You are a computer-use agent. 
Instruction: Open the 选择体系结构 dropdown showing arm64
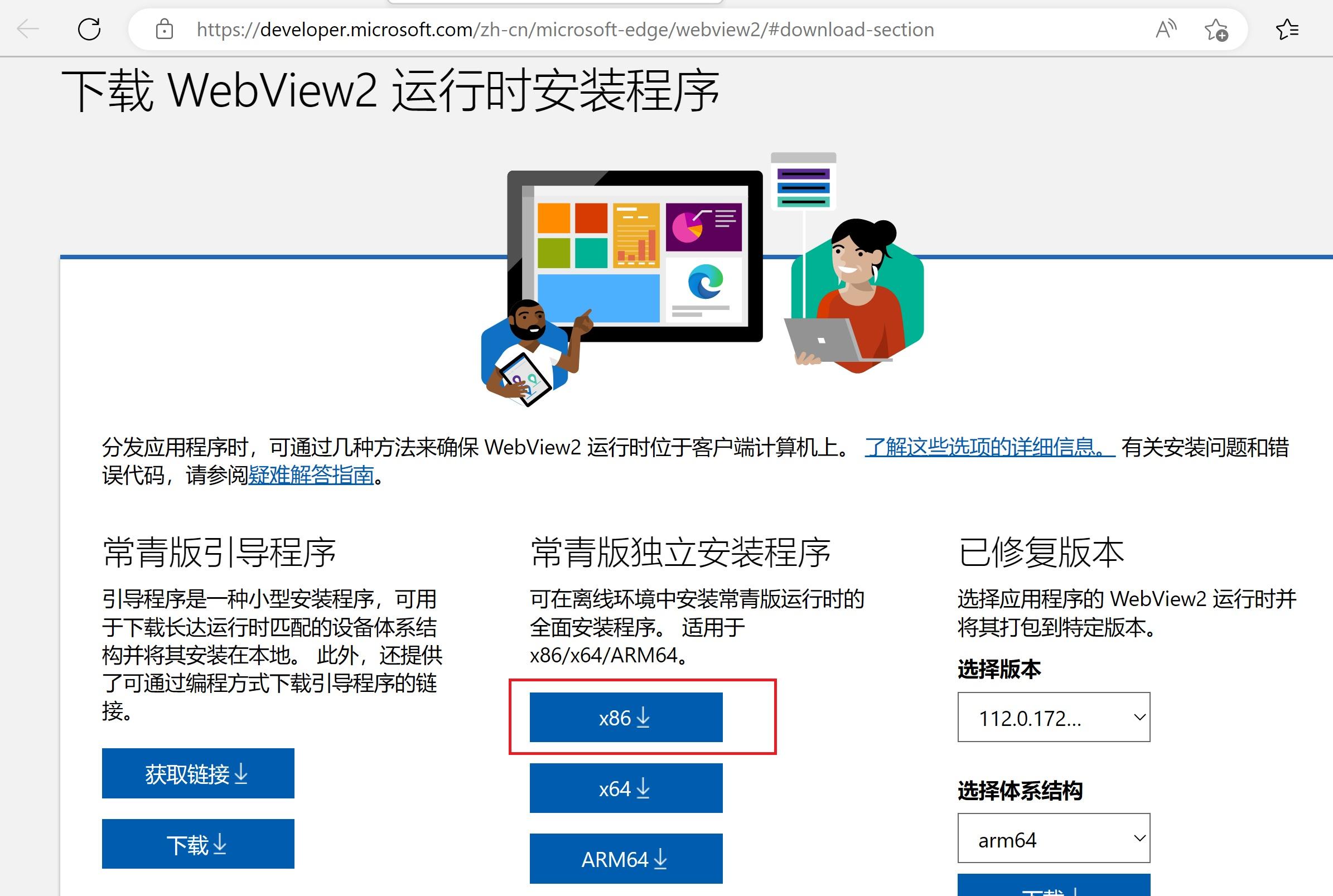(x=1054, y=838)
